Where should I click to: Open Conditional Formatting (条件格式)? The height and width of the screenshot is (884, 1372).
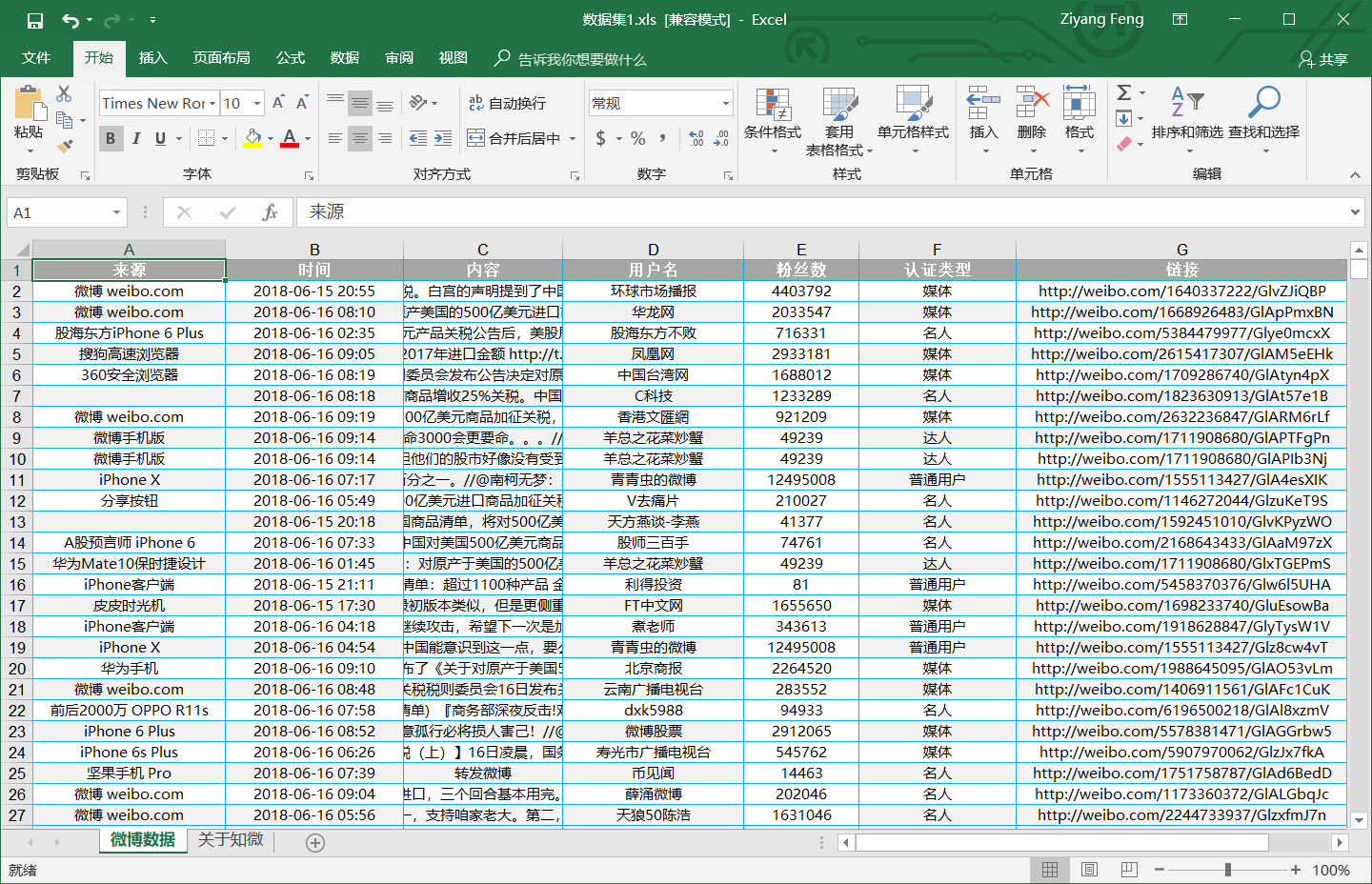click(773, 121)
